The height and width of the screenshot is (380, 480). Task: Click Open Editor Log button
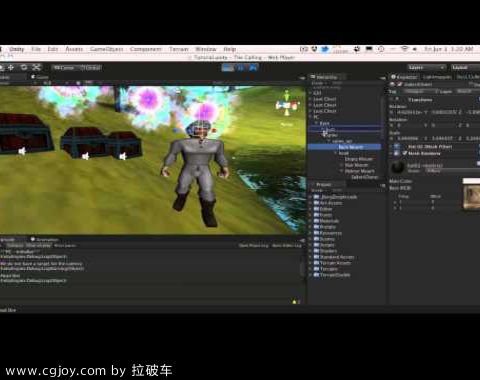pyautogui.click(x=287, y=246)
